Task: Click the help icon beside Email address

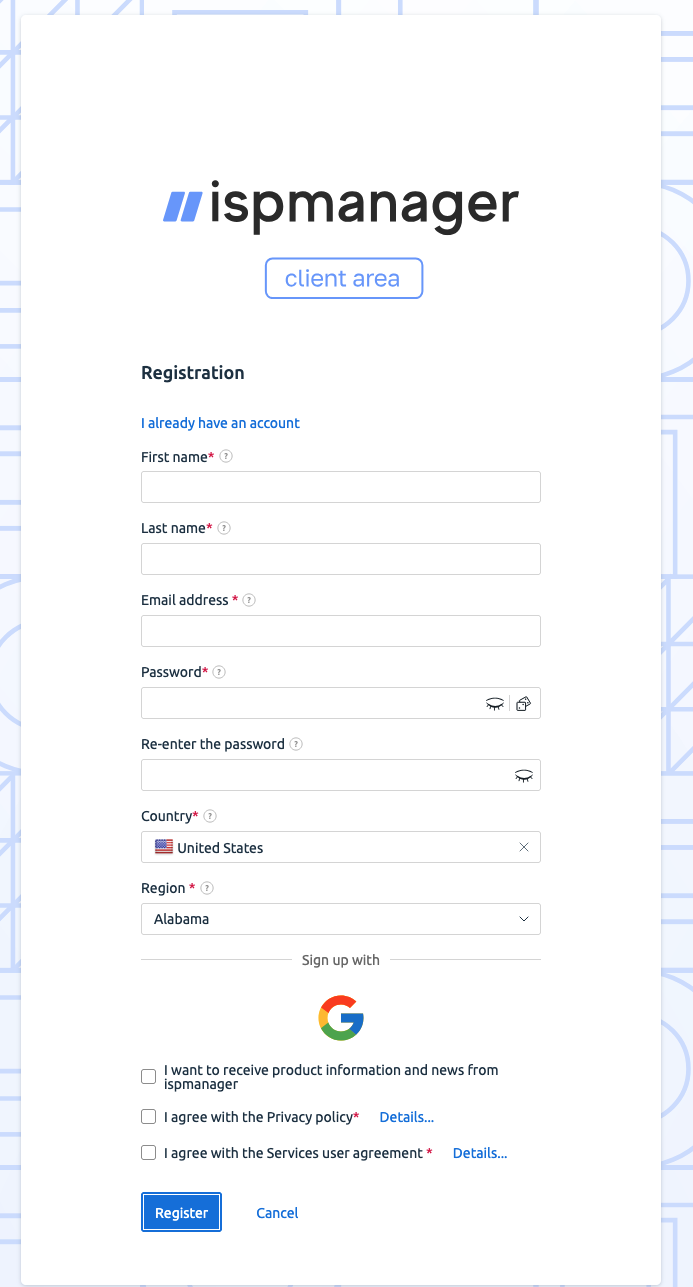Action: tap(249, 601)
